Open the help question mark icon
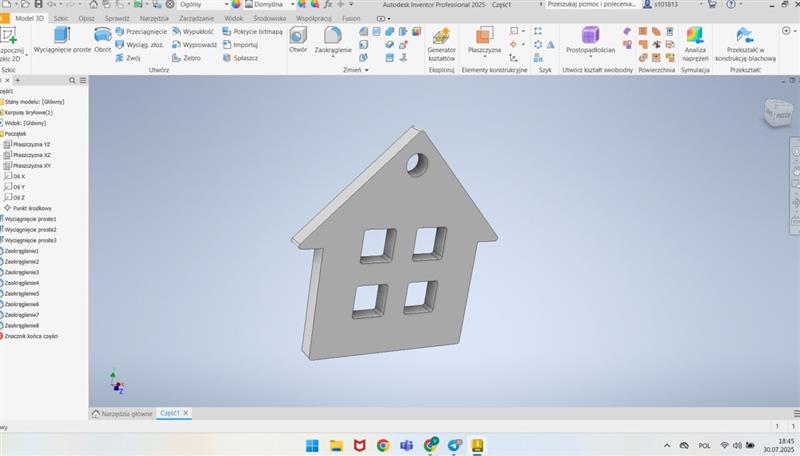 (731, 5)
